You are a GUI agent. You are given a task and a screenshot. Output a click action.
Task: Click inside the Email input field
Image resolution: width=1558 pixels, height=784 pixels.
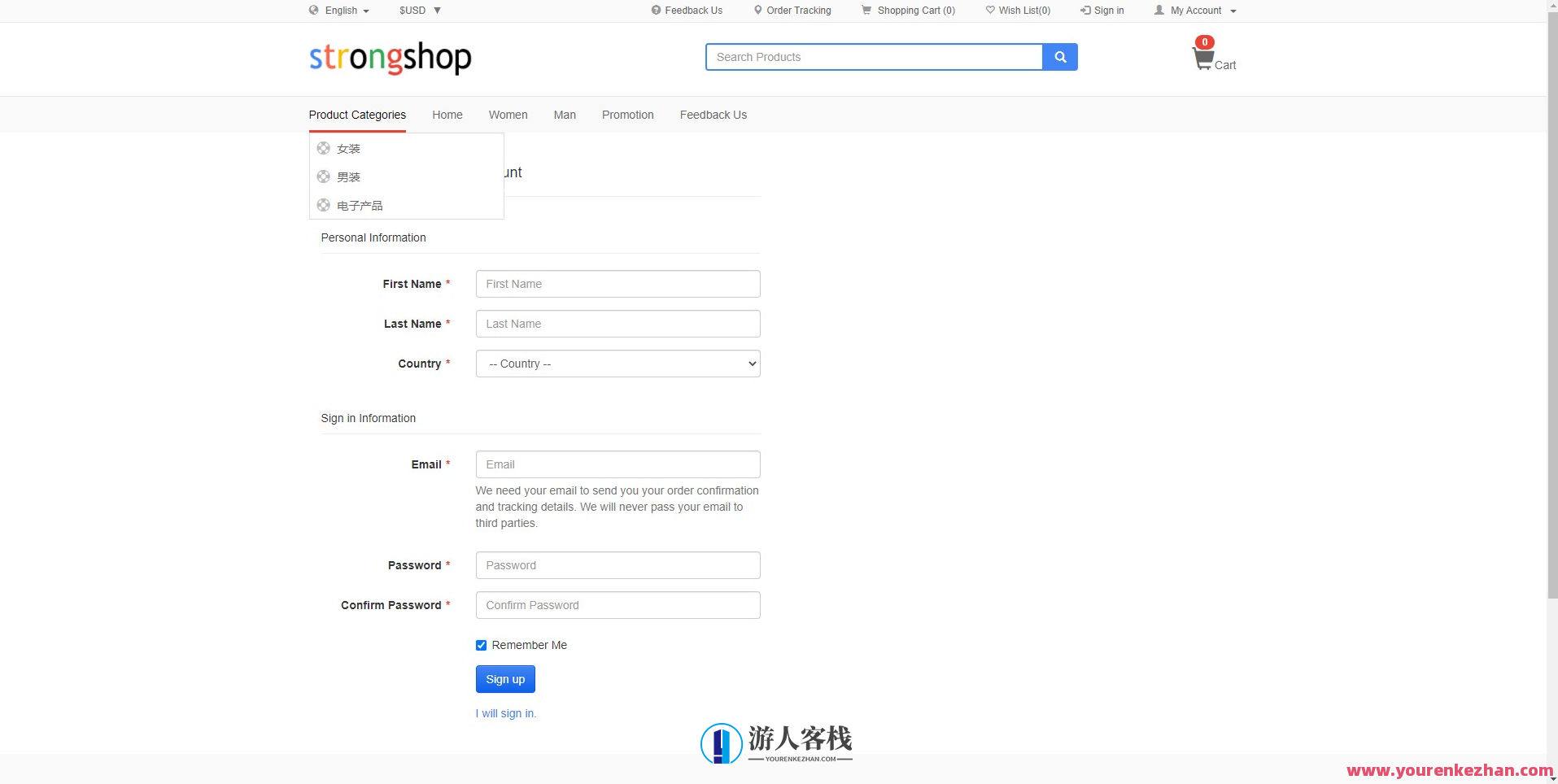tap(617, 464)
